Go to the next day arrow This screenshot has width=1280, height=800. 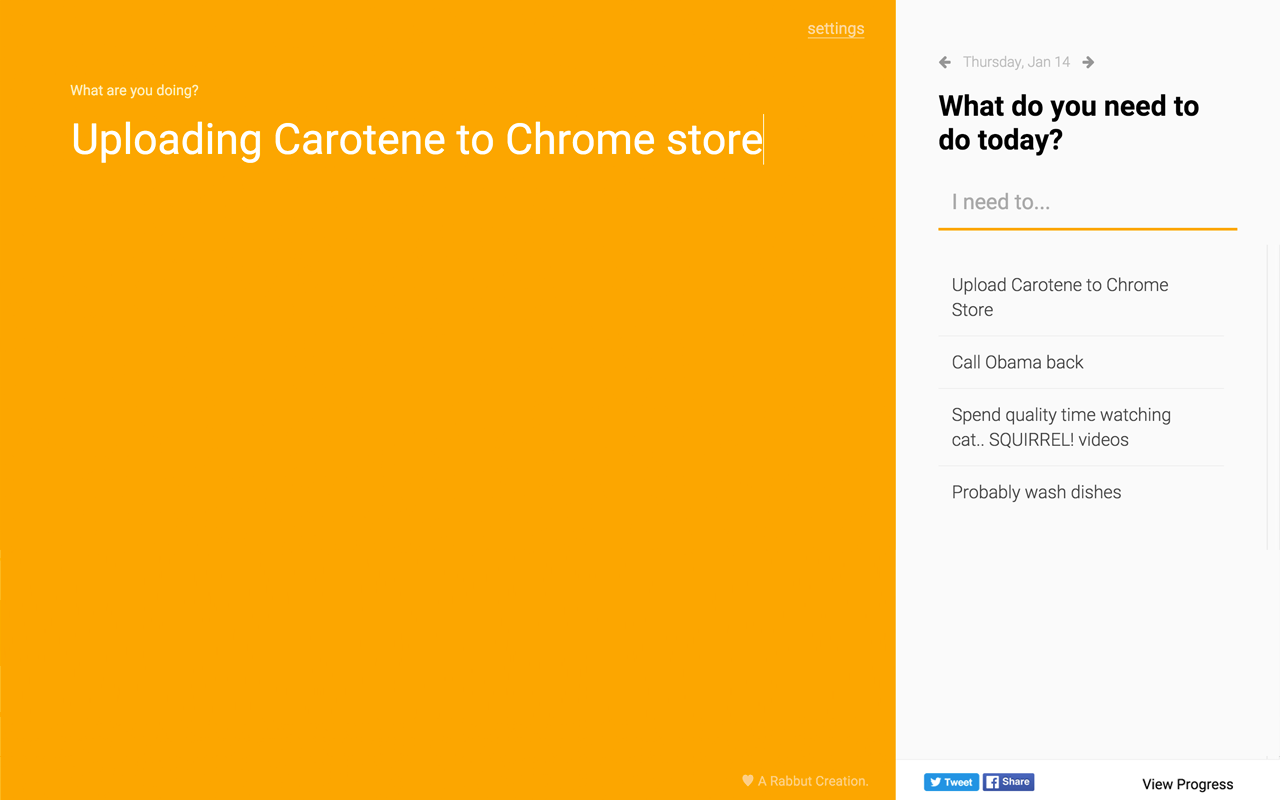point(1088,62)
